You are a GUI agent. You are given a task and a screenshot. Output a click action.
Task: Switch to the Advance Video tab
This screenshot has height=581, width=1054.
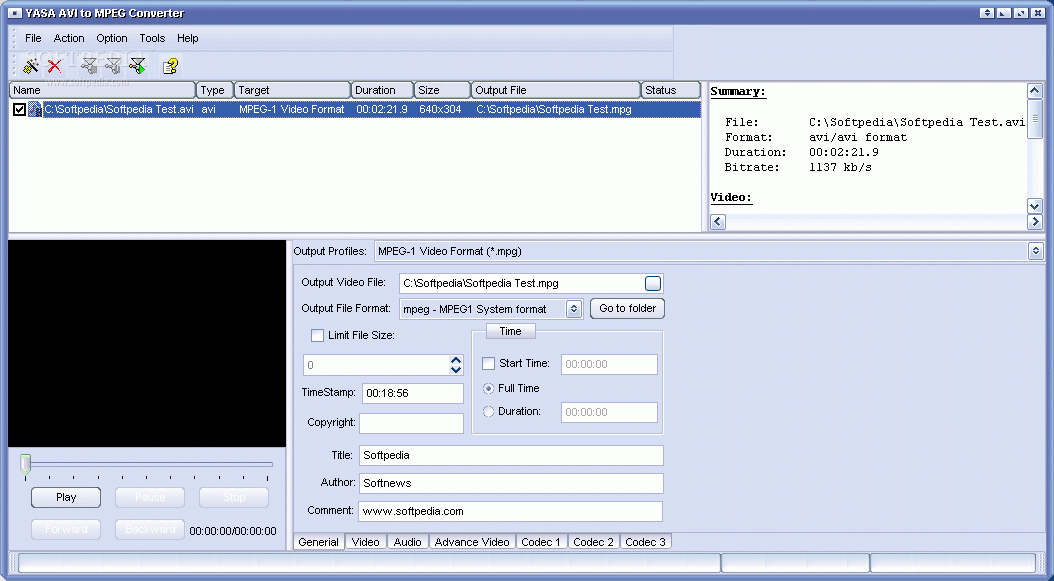pos(472,542)
